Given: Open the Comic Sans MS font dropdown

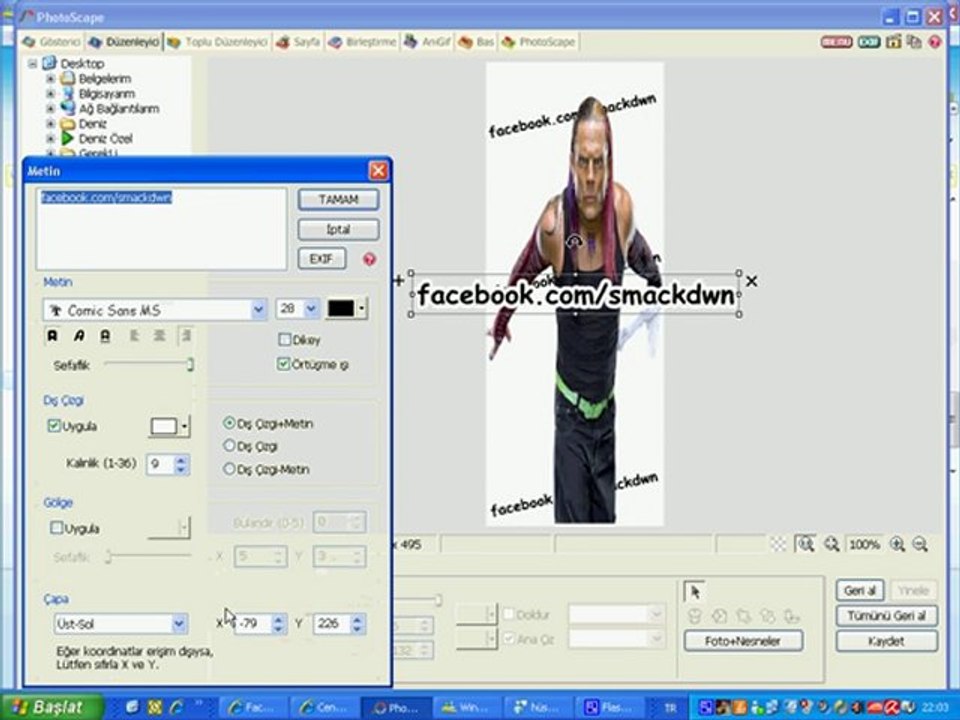Looking at the screenshot, I should [x=258, y=310].
